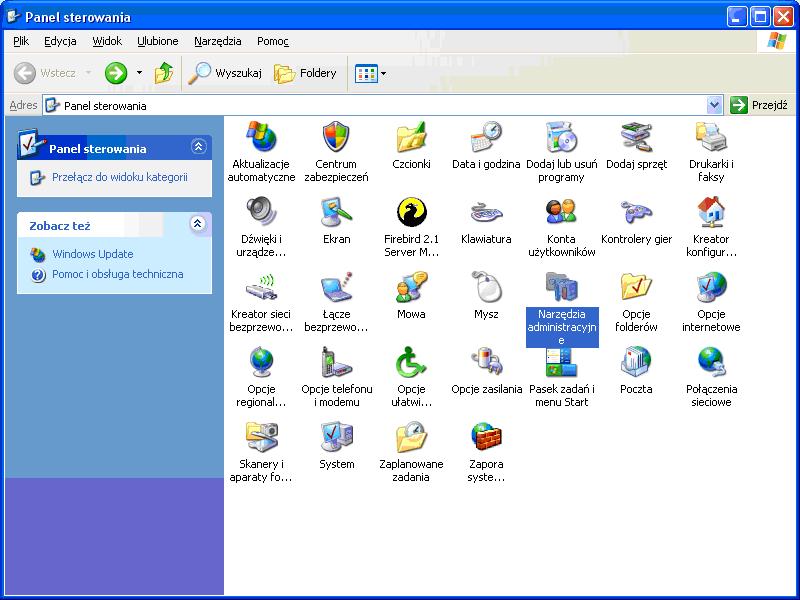
Task: Click the Up folder toolbar button
Action: coord(164,73)
